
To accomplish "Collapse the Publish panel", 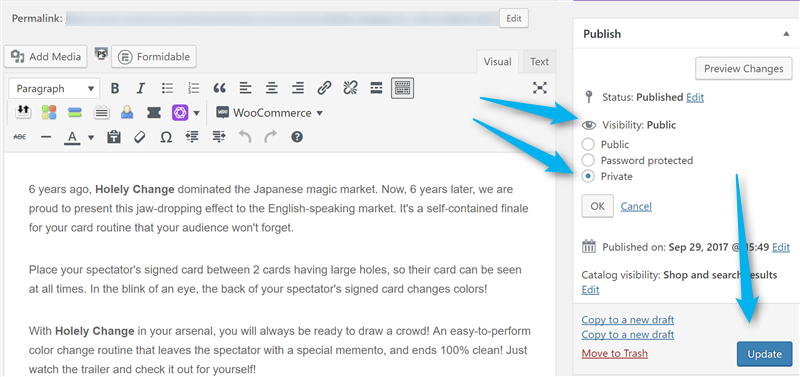I will click(786, 34).
